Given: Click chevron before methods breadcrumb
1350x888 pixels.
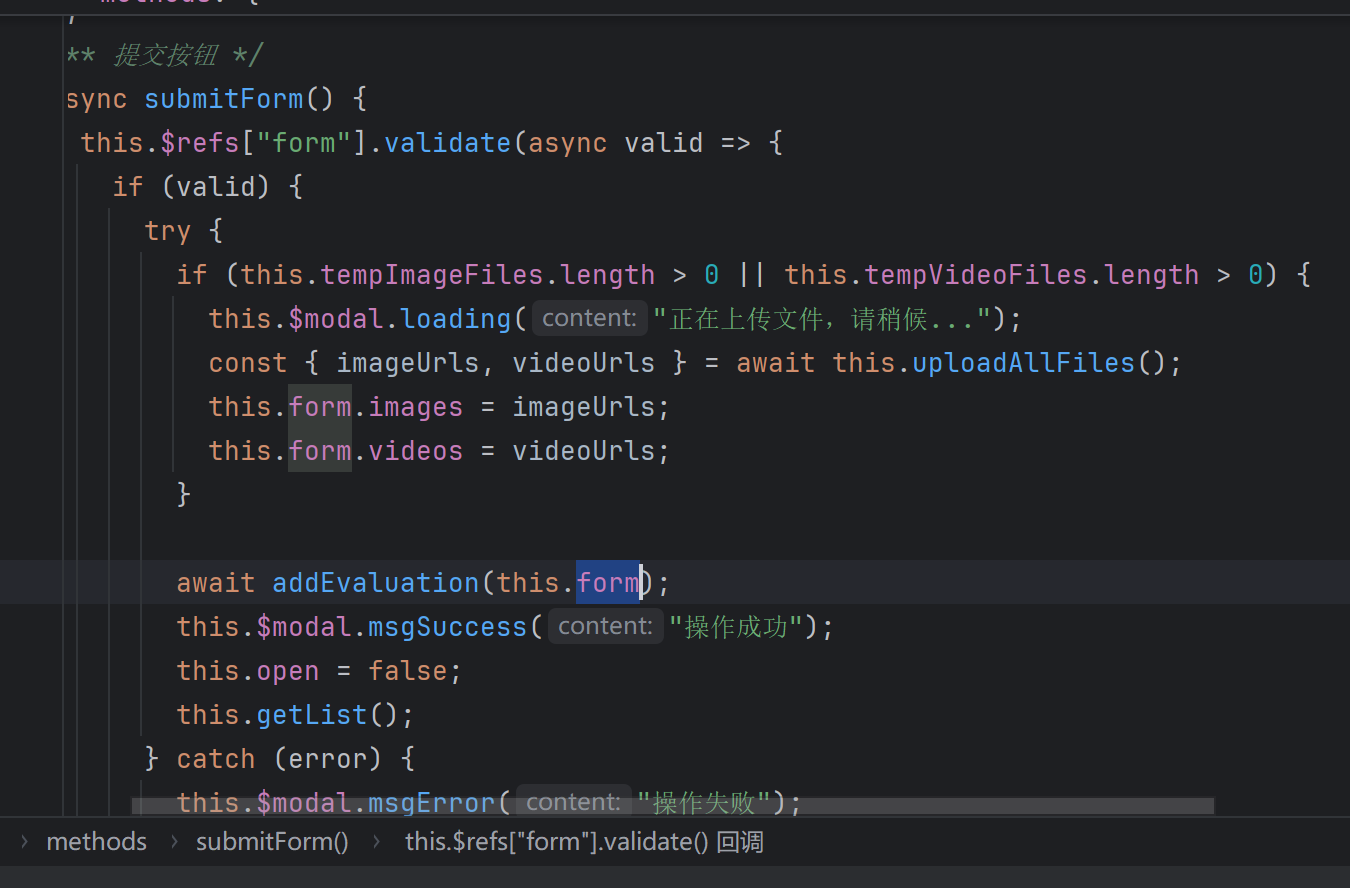Looking at the screenshot, I should pos(25,842).
